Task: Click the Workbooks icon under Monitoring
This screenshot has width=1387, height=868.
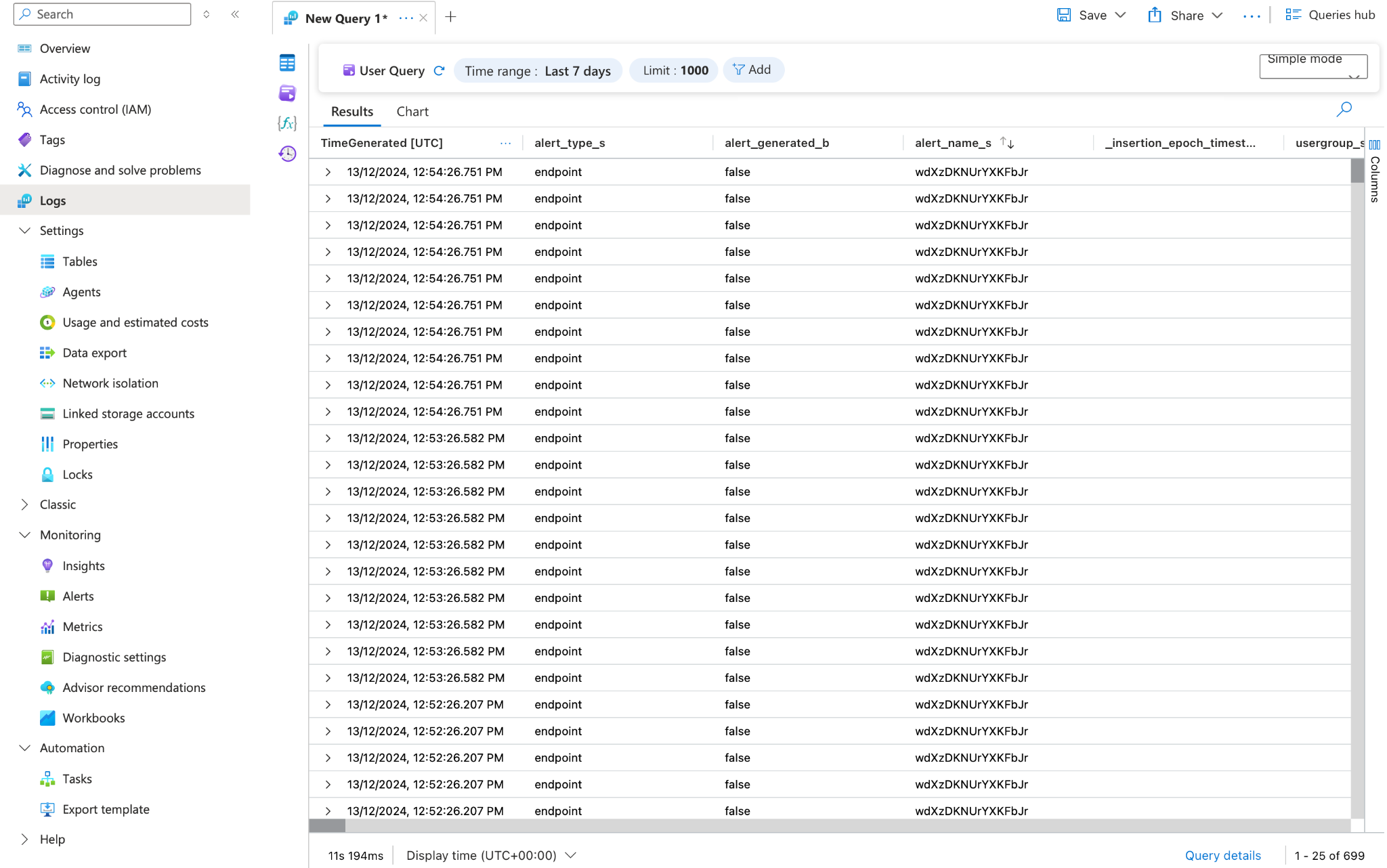Action: pos(47,718)
